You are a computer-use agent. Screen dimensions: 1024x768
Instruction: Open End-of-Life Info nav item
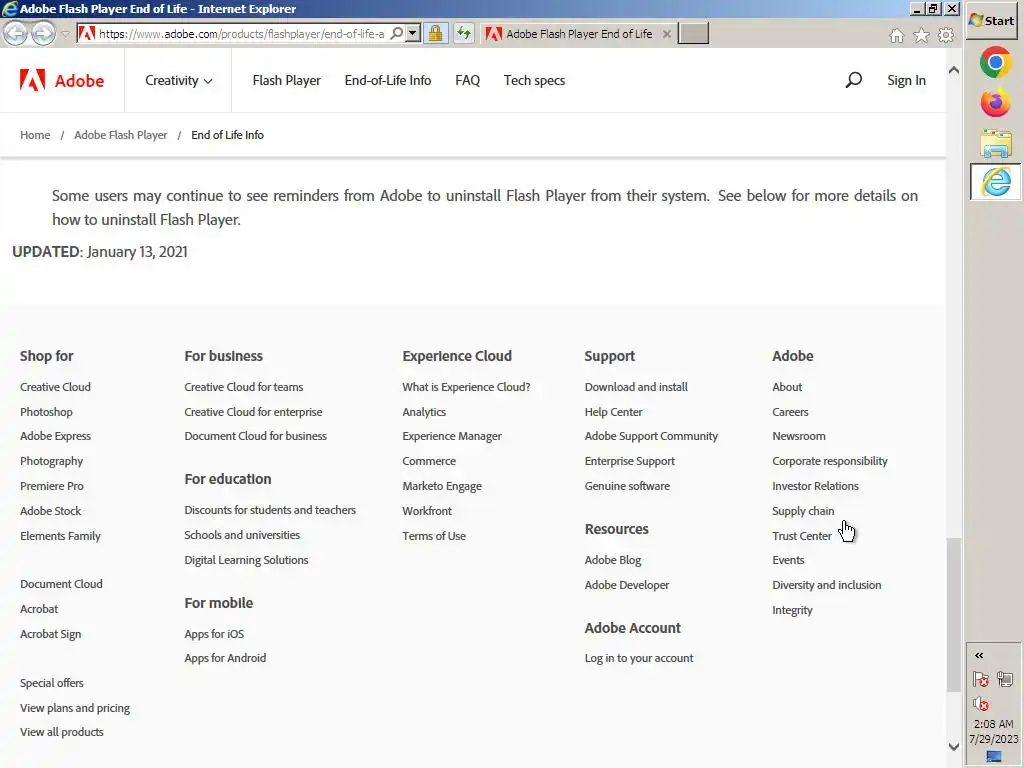pos(388,80)
